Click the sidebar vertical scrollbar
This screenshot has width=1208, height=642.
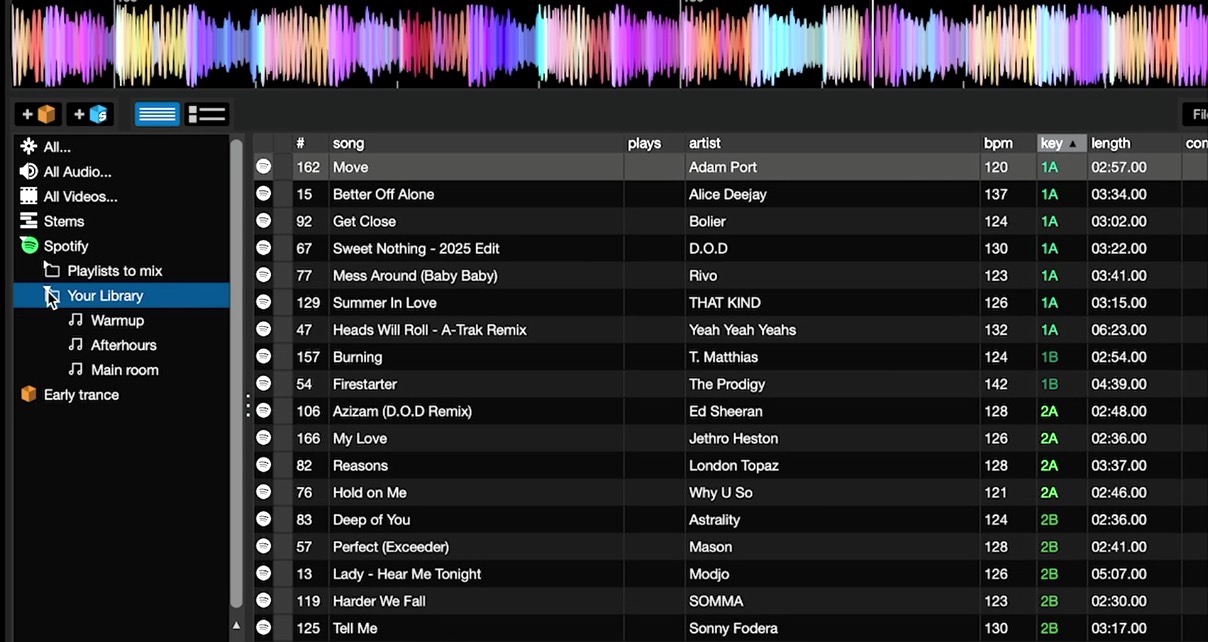pos(236,372)
